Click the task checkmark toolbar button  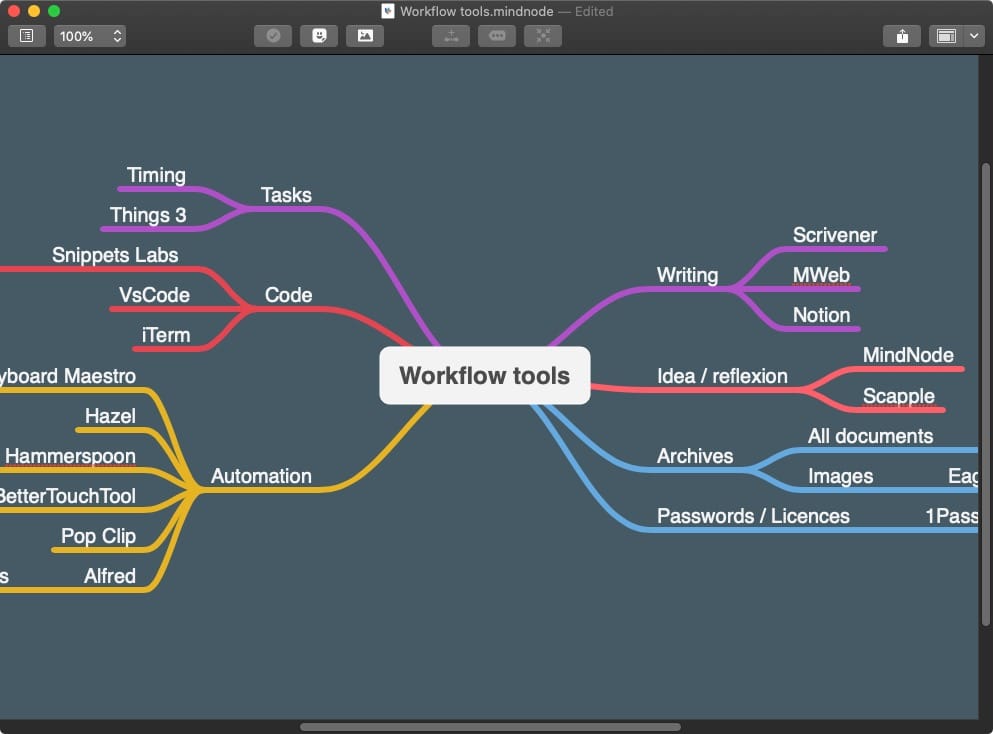click(273, 36)
